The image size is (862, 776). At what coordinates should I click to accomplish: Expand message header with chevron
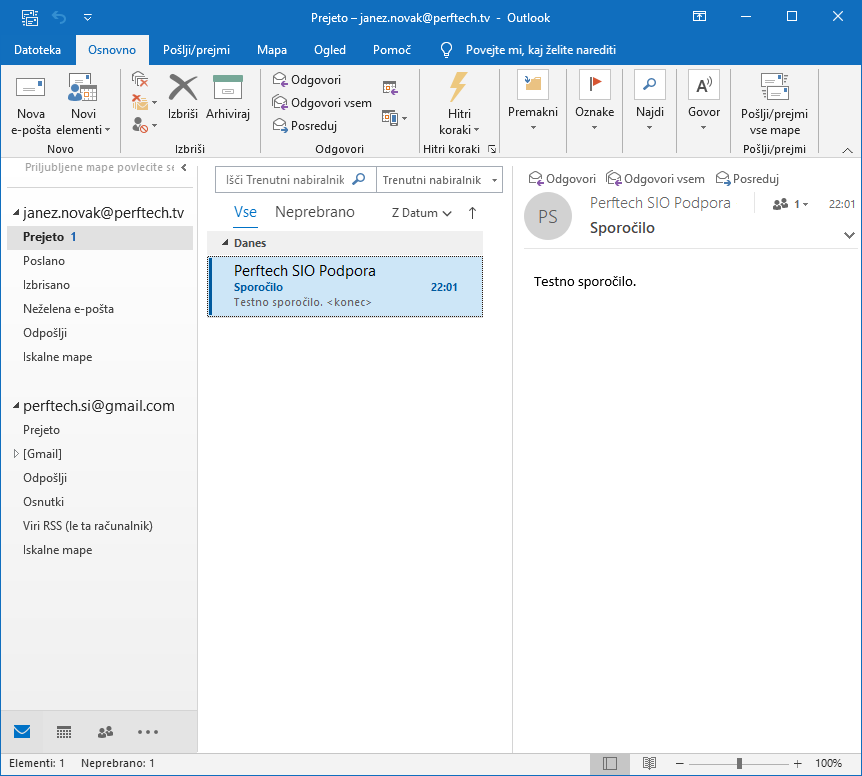(849, 235)
